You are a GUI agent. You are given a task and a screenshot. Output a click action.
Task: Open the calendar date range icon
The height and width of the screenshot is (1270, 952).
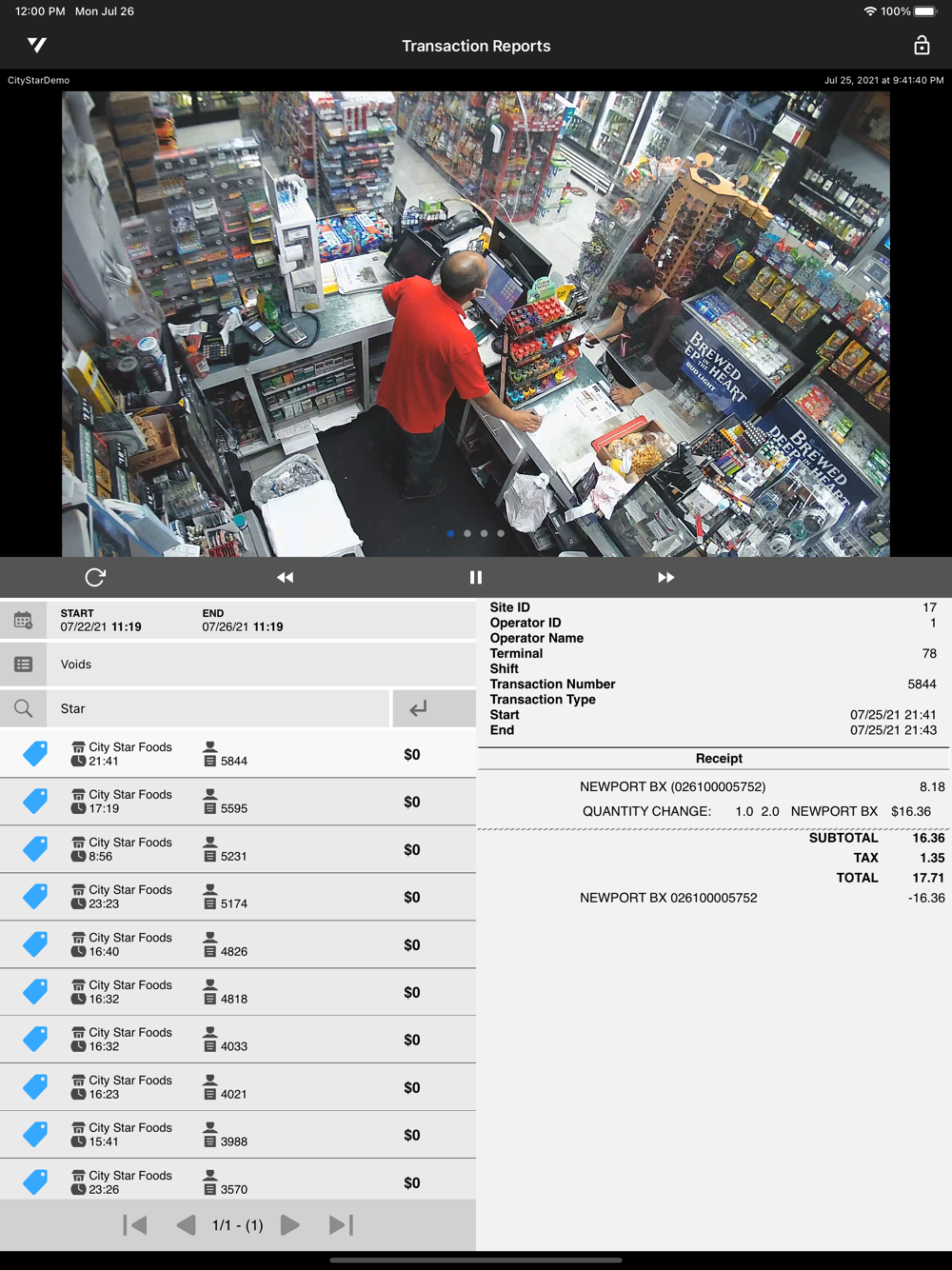(23, 620)
